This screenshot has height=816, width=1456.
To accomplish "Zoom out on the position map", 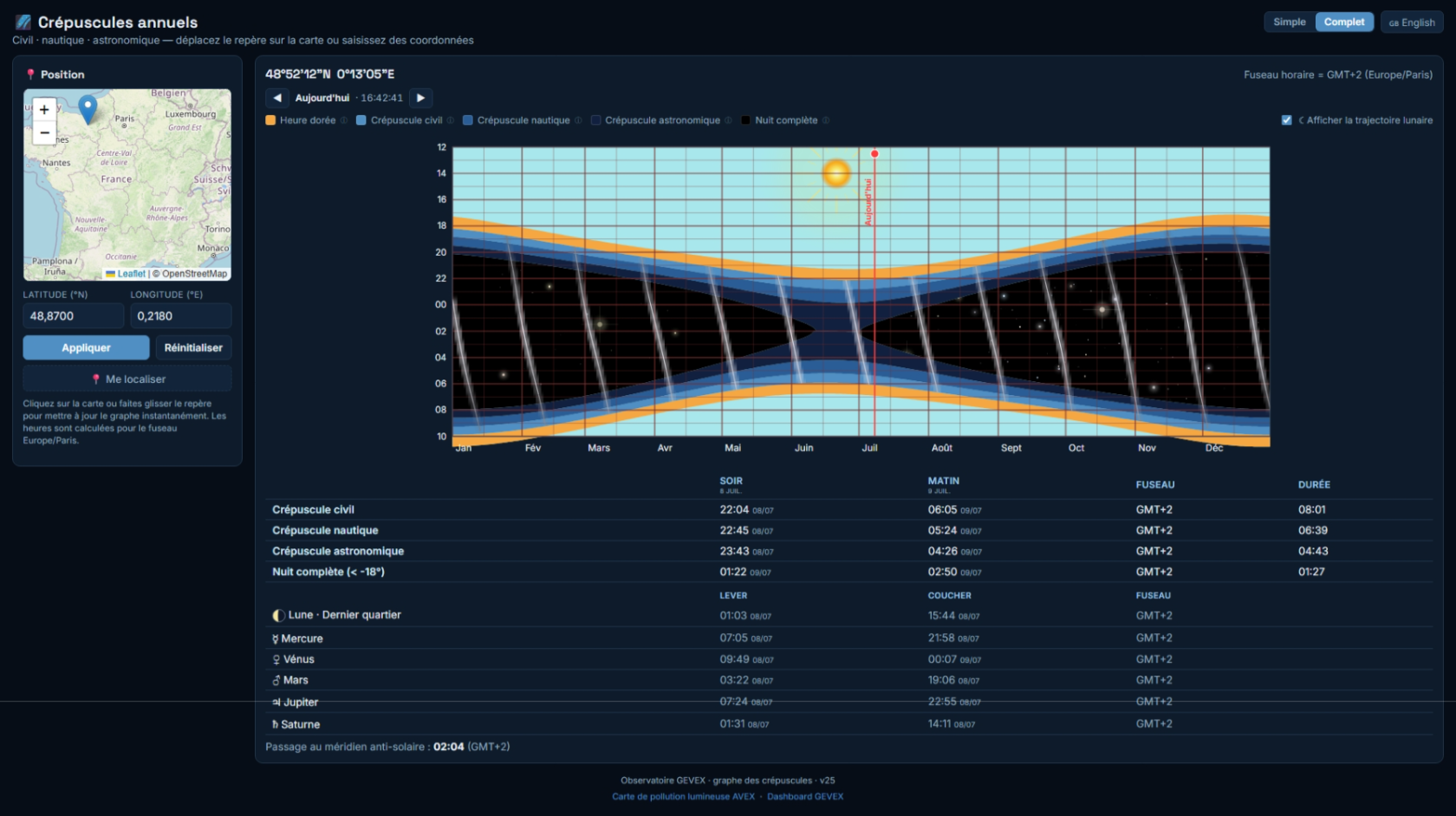I will (x=44, y=133).
